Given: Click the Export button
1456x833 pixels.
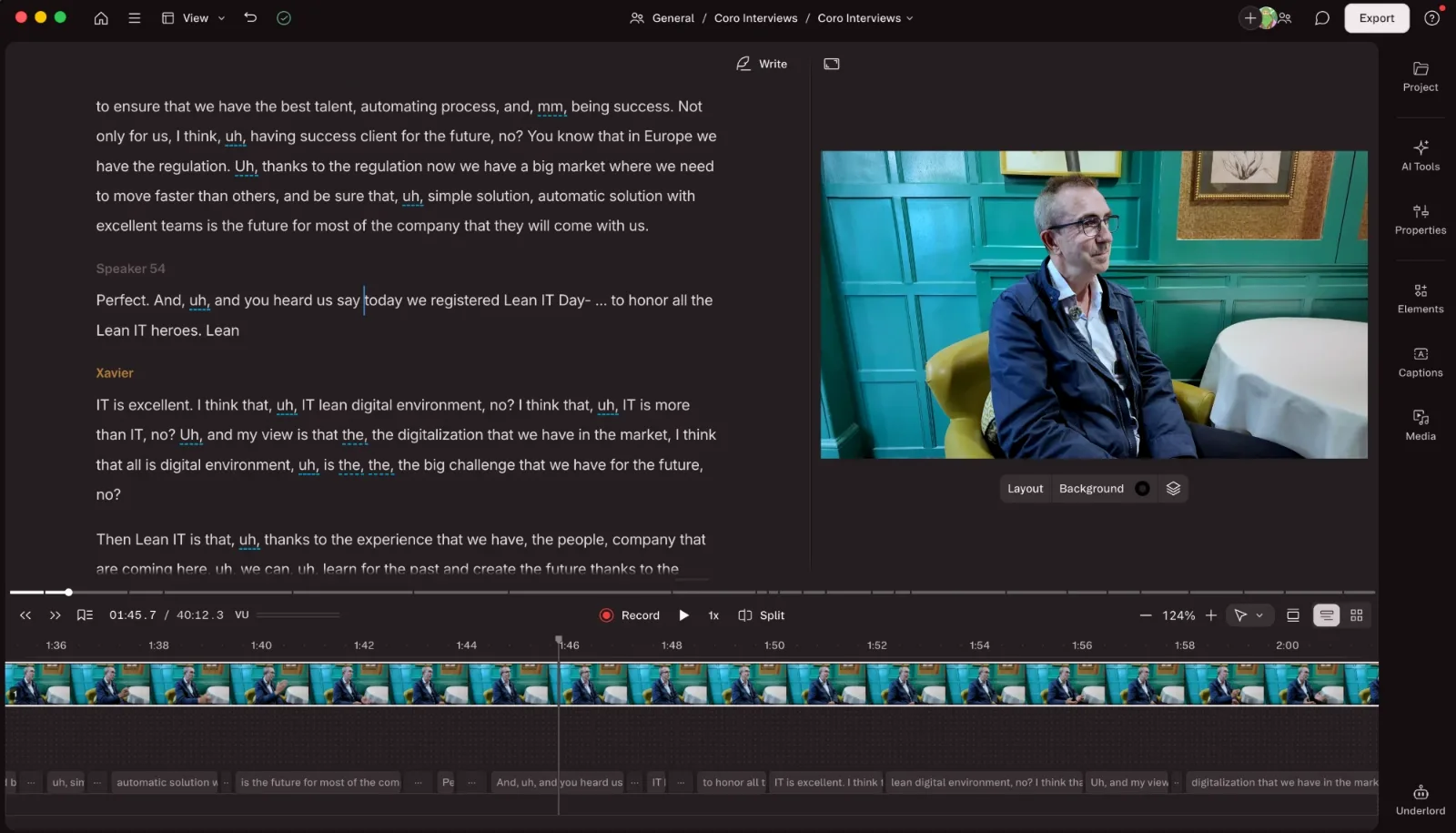Looking at the screenshot, I should click(1377, 18).
